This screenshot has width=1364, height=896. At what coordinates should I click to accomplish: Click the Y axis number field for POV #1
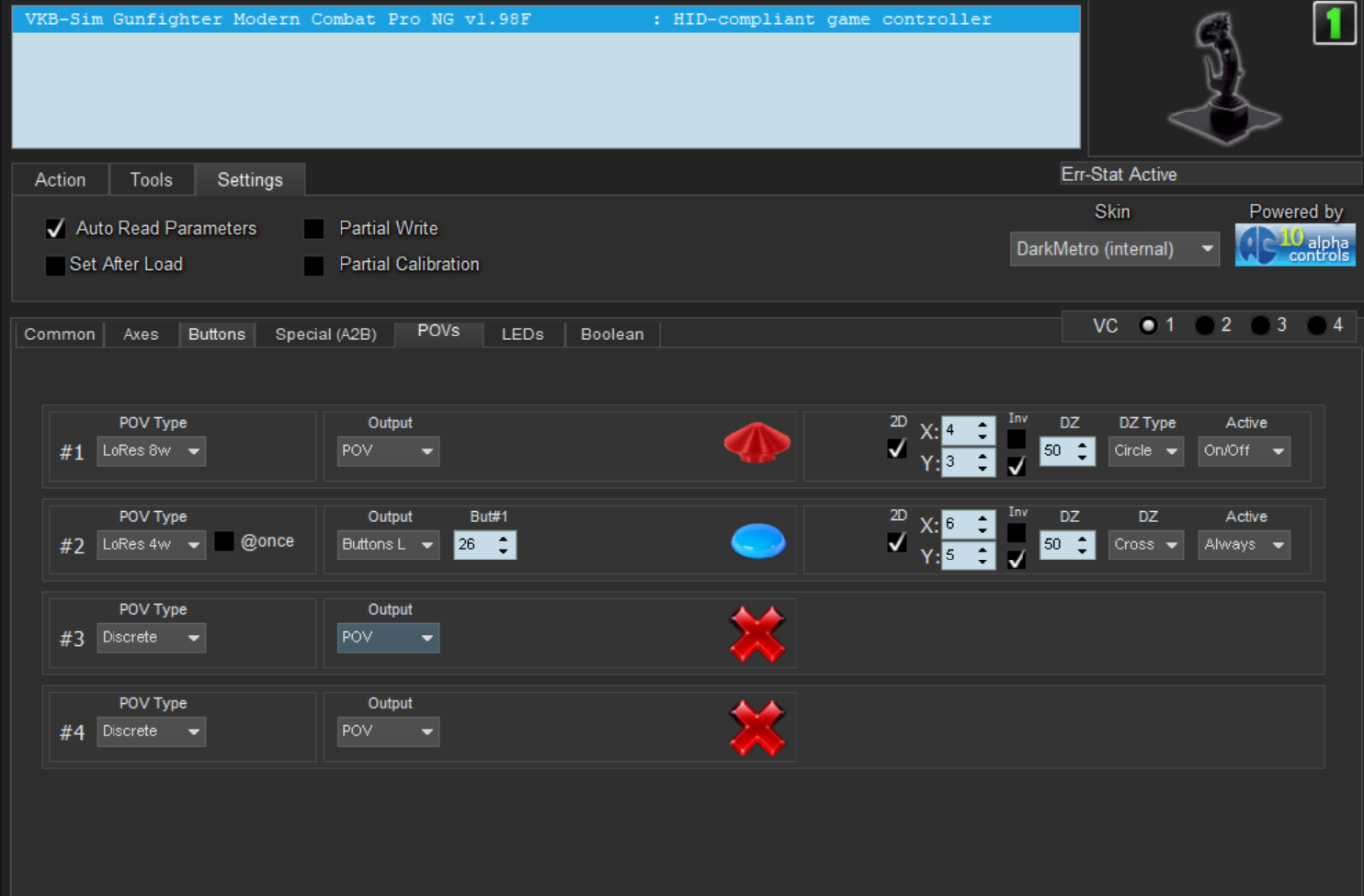point(968,462)
